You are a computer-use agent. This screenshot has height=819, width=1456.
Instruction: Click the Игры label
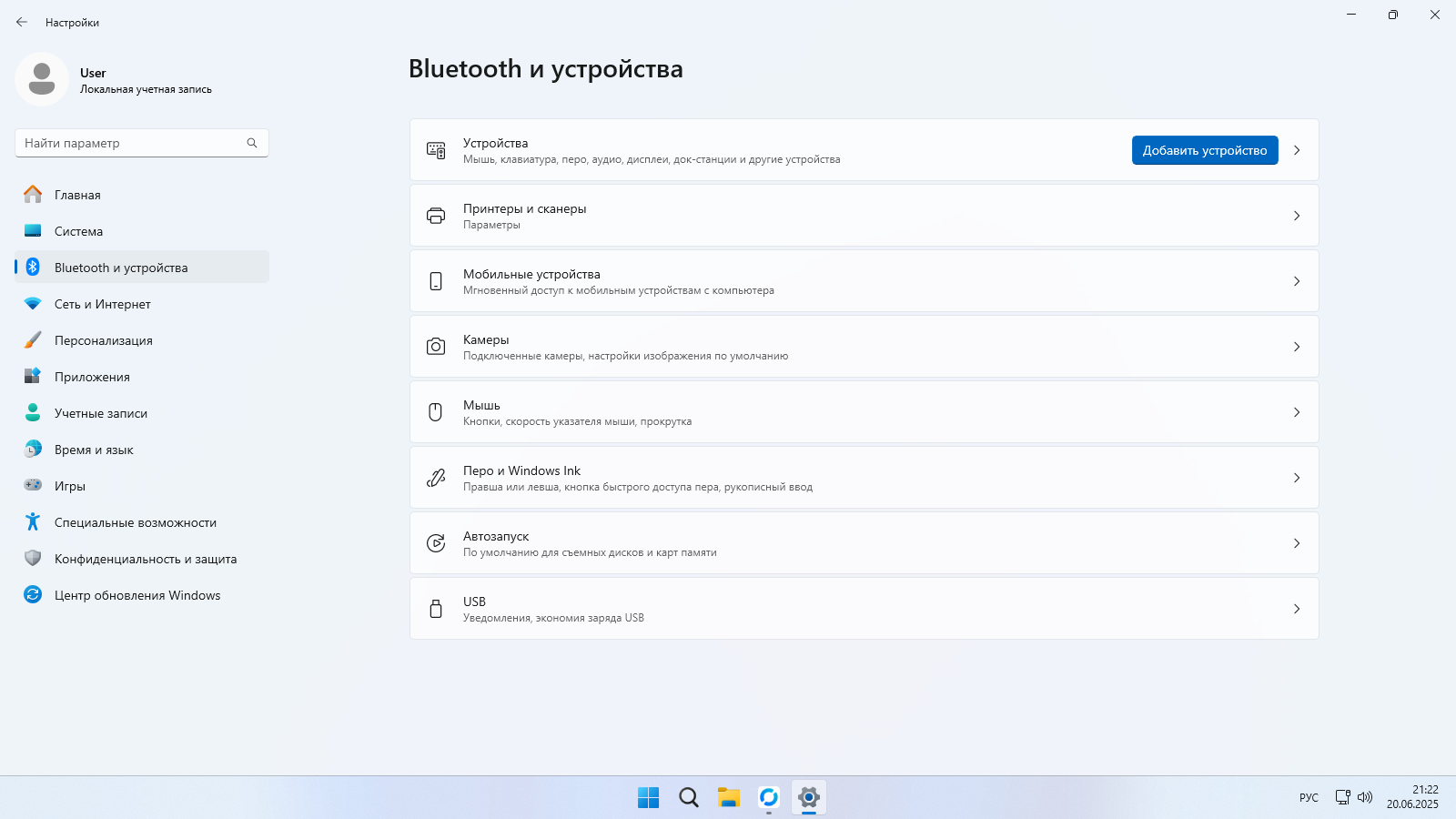coord(70,486)
